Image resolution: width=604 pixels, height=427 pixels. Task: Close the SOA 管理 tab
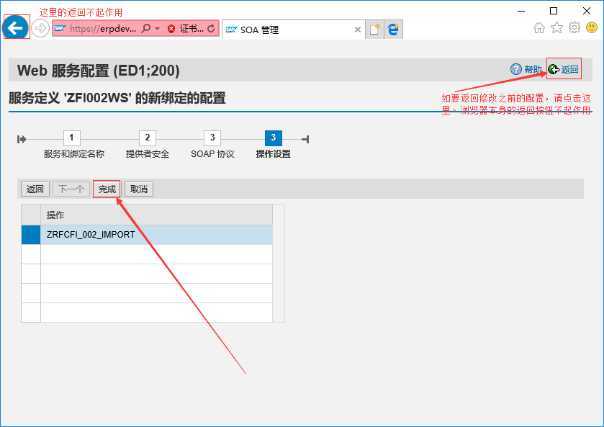(357, 30)
